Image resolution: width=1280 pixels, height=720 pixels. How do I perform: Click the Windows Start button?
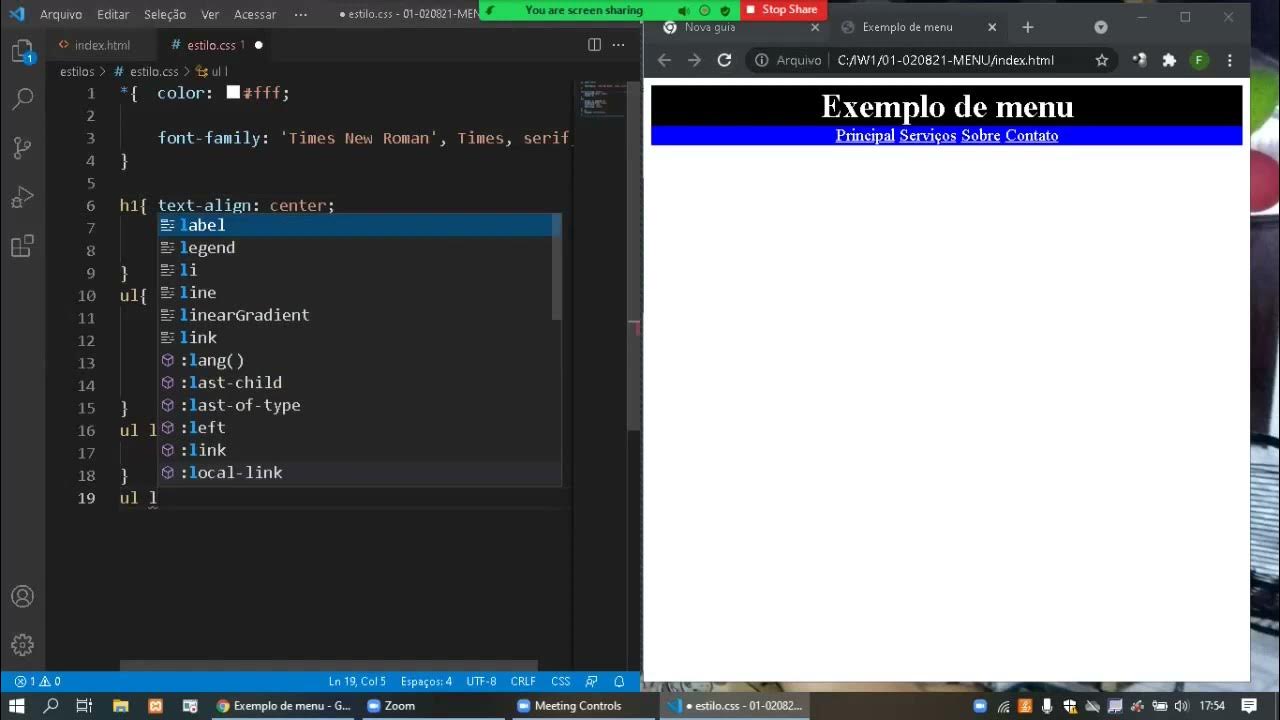(x=17, y=706)
